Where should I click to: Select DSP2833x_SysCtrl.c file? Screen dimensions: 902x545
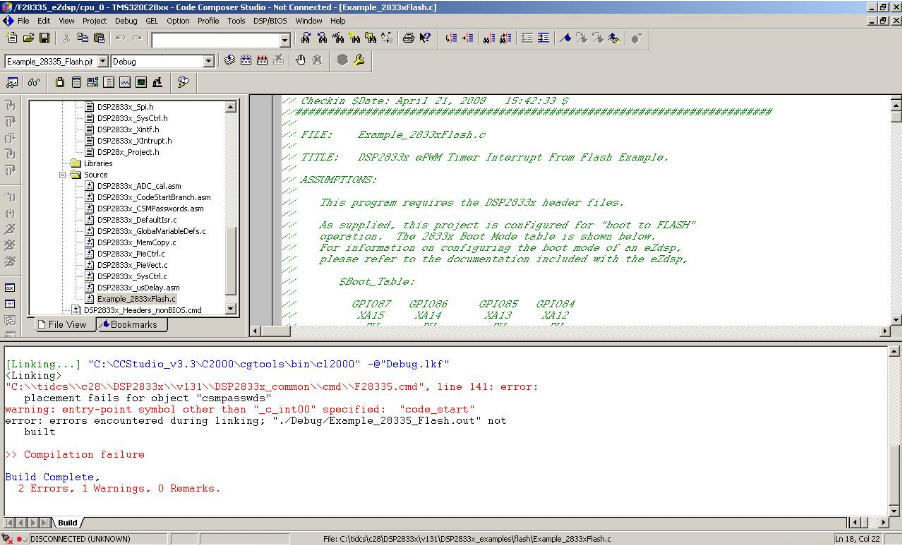[x=132, y=276]
